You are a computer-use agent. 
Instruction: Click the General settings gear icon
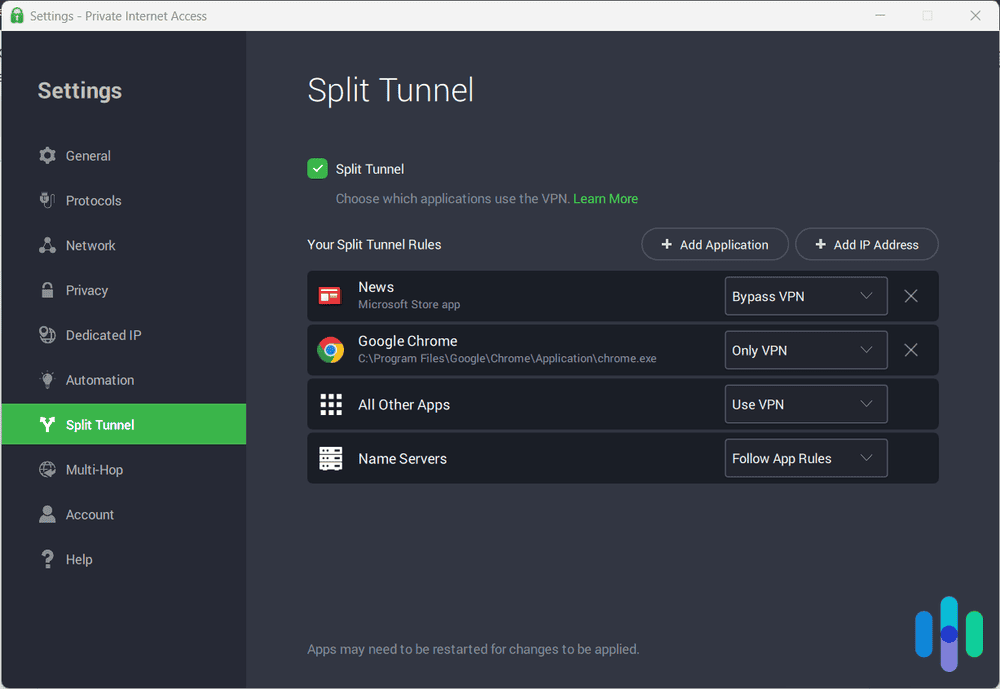click(46, 155)
